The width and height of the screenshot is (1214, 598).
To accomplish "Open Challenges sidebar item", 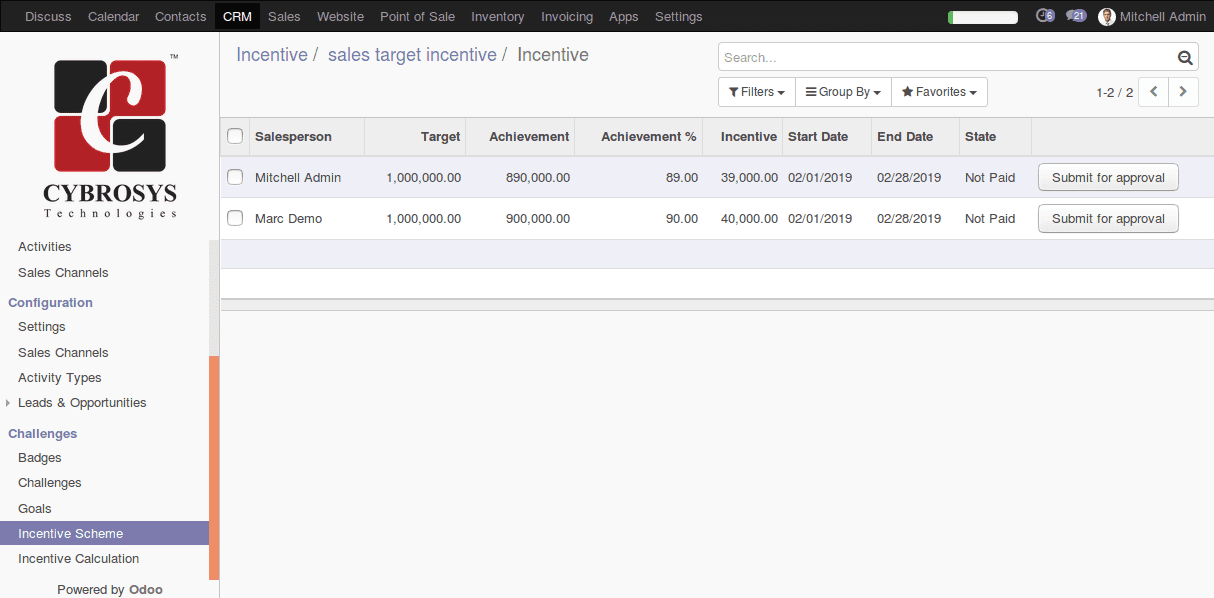I will pos(50,482).
